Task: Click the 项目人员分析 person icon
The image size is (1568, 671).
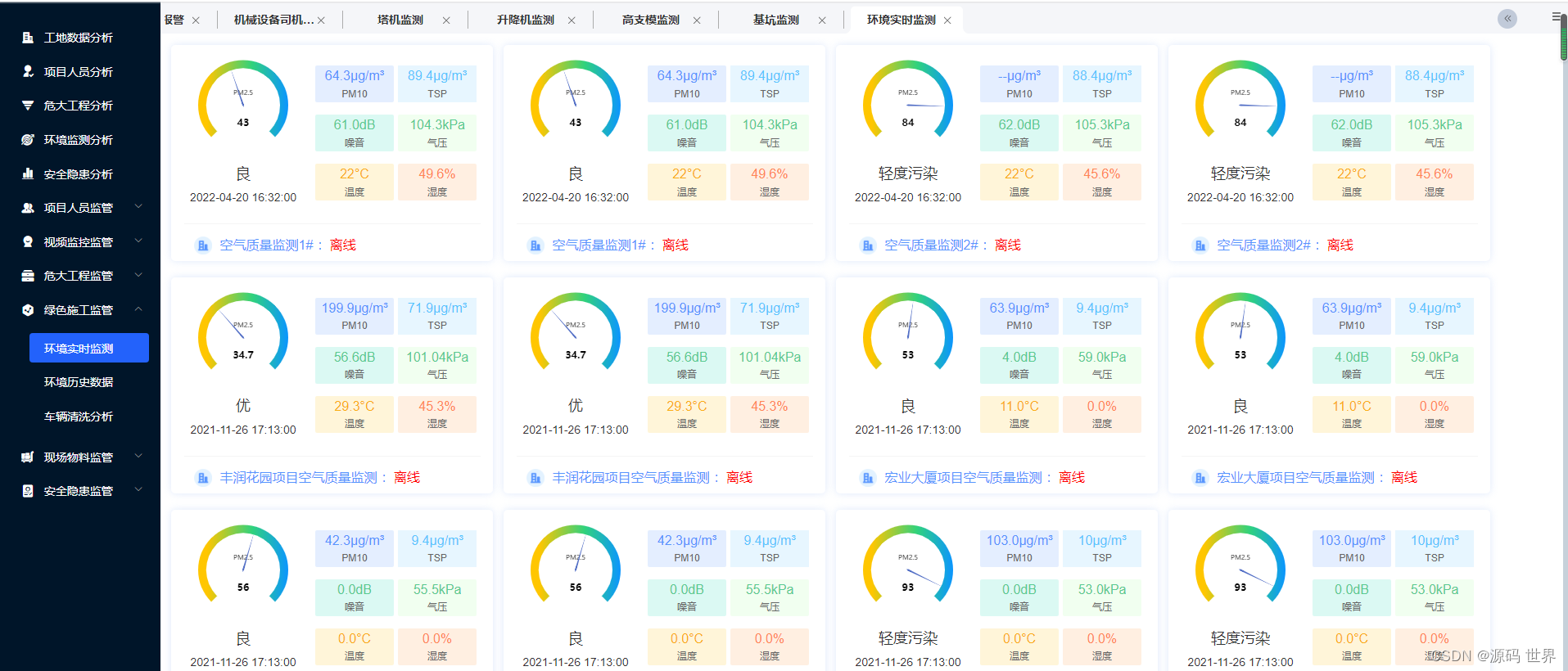Action: (28, 72)
